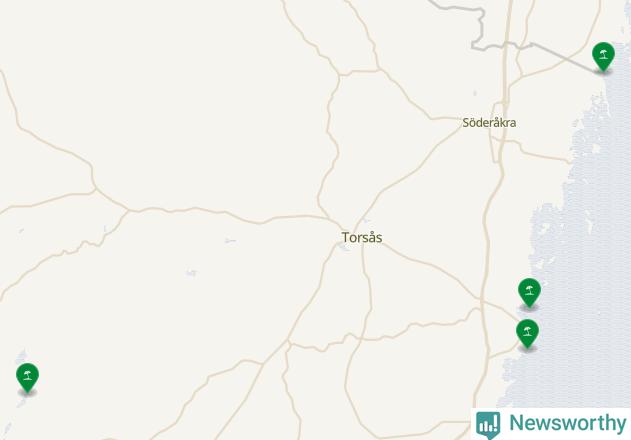
Task: Select the lower of the two adjacent coastal beach pins
Action: (527, 333)
